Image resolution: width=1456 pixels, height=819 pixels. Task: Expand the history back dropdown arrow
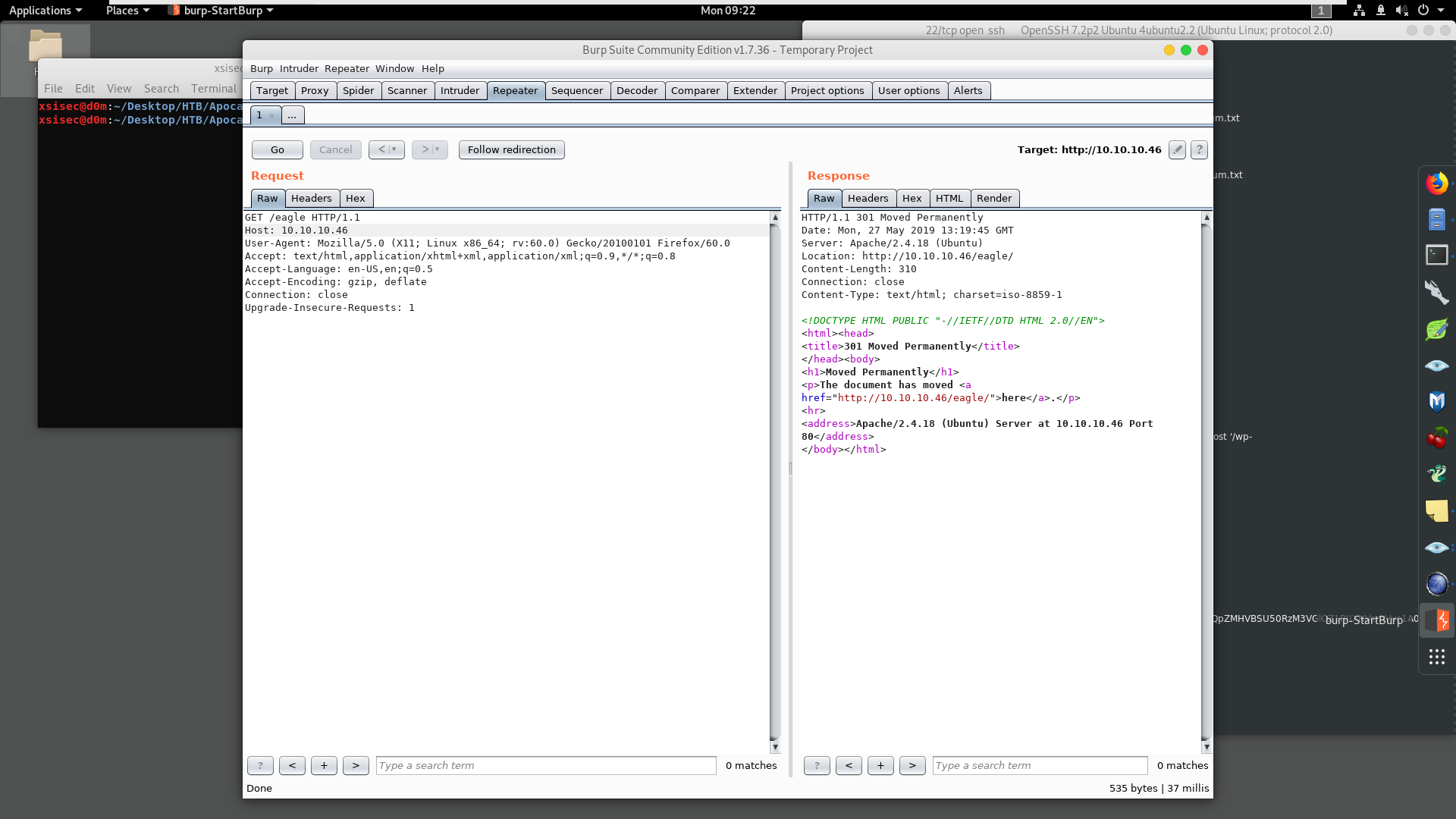[394, 150]
